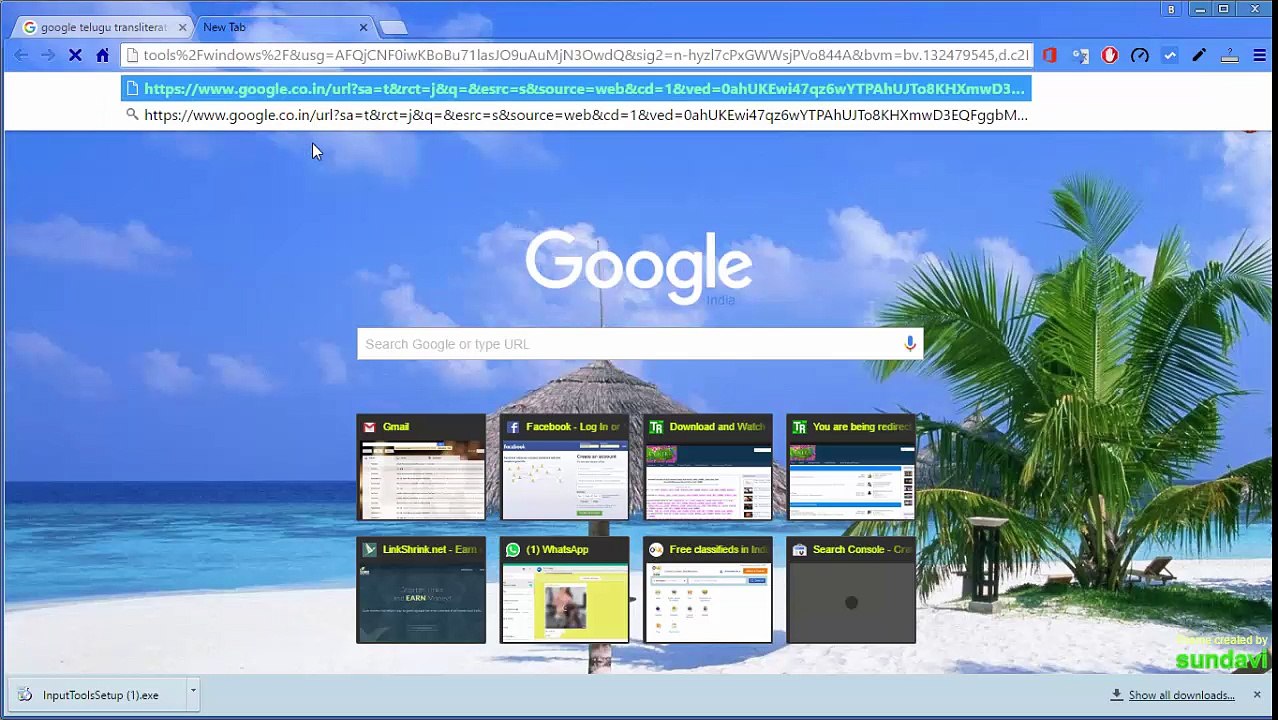Click the Google logo

point(639,267)
